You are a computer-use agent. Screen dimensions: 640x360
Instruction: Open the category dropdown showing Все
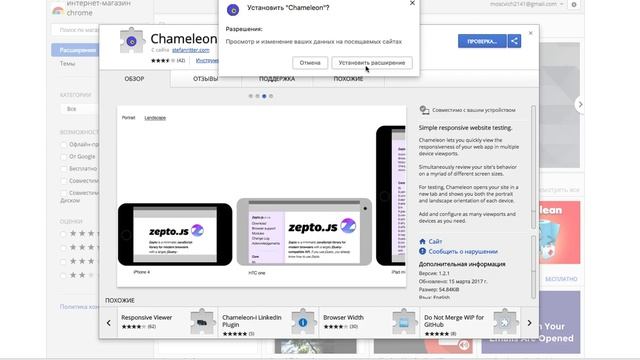(x=80, y=109)
